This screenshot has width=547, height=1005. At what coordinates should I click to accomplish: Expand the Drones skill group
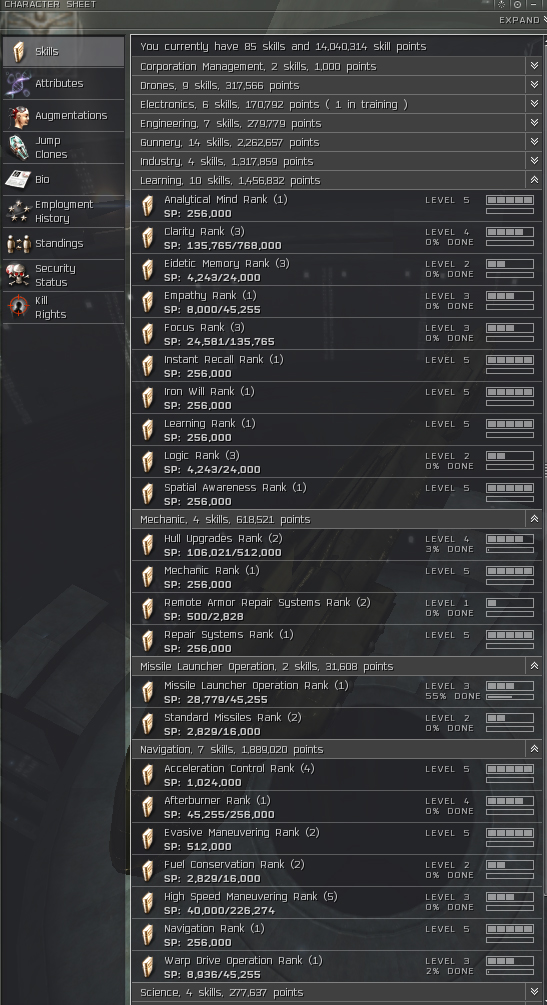pos(534,85)
